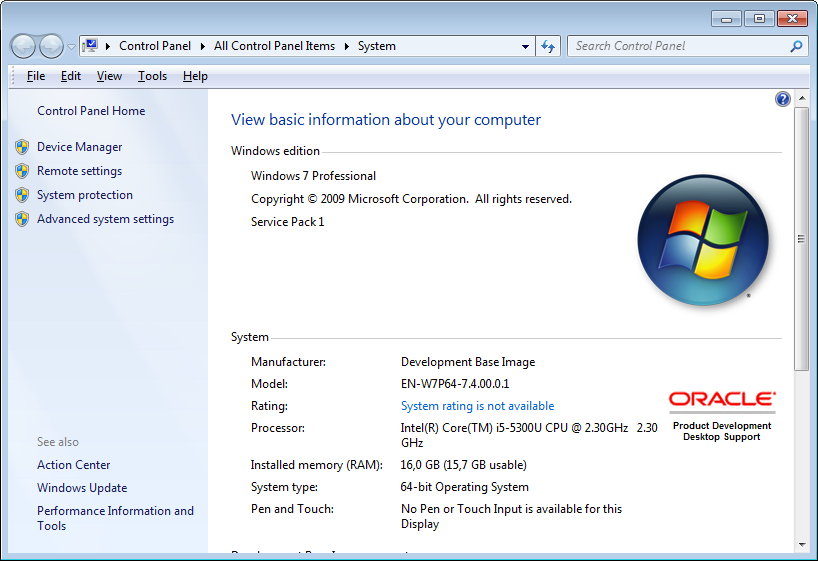818x561 pixels.
Task: Click the vertical scrollbar down arrow
Action: 801,544
